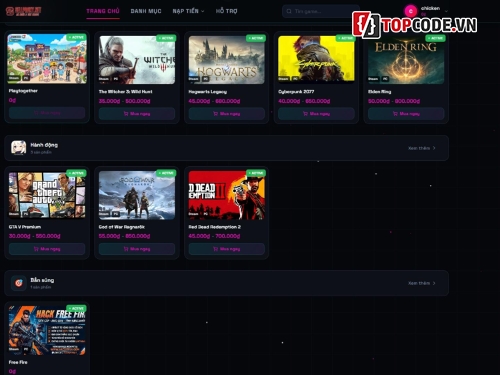Click the Playtogether title text
The height and width of the screenshot is (375, 500).
click(23, 91)
